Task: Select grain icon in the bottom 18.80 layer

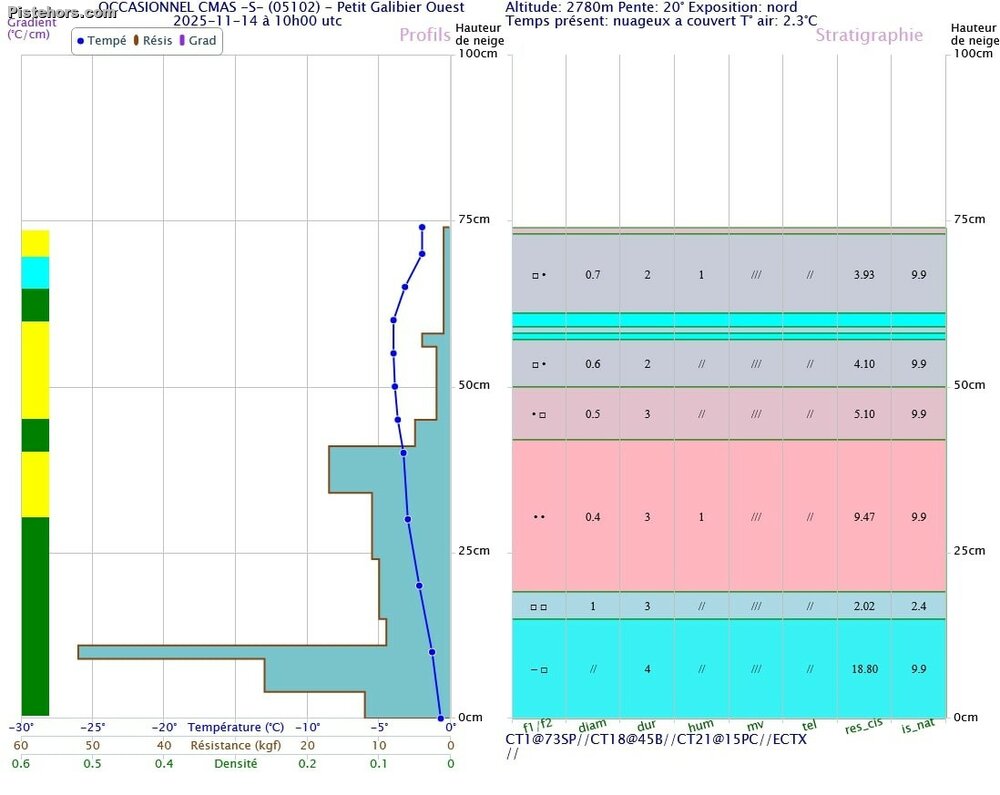Action: [x=539, y=669]
